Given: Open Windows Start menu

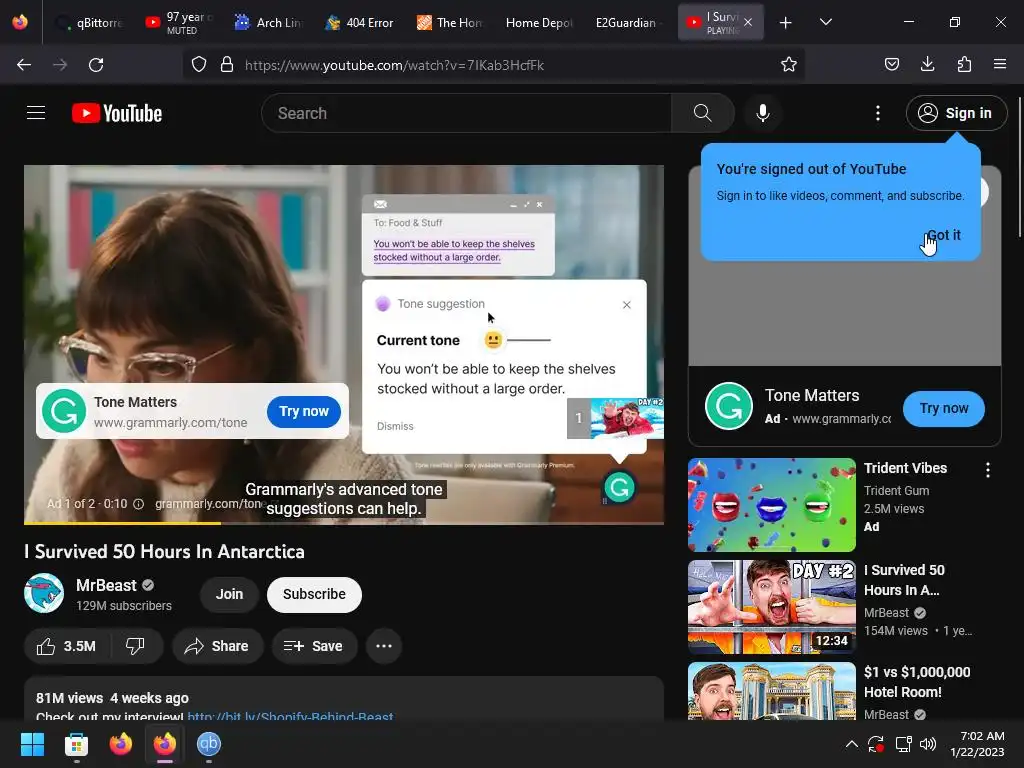Looking at the screenshot, I should click(33, 744).
